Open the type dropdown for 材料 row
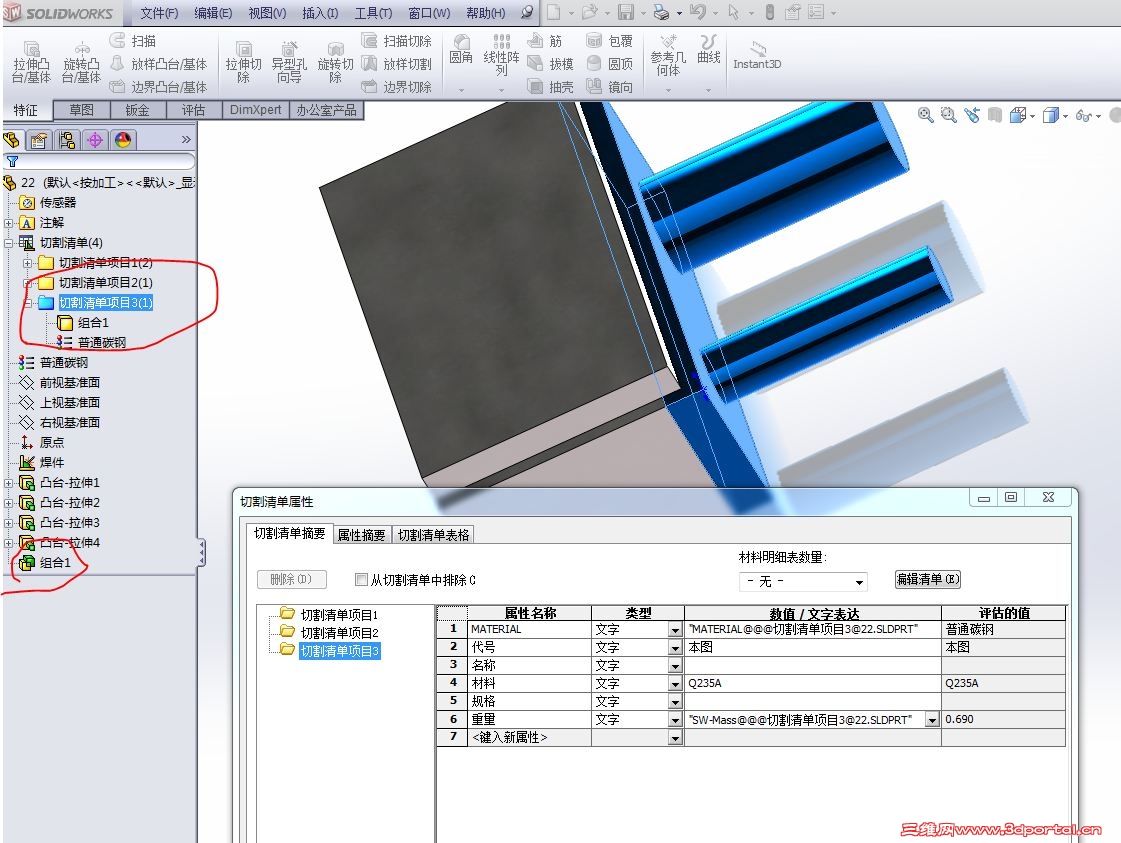The width and height of the screenshot is (1121, 843). (x=675, y=684)
